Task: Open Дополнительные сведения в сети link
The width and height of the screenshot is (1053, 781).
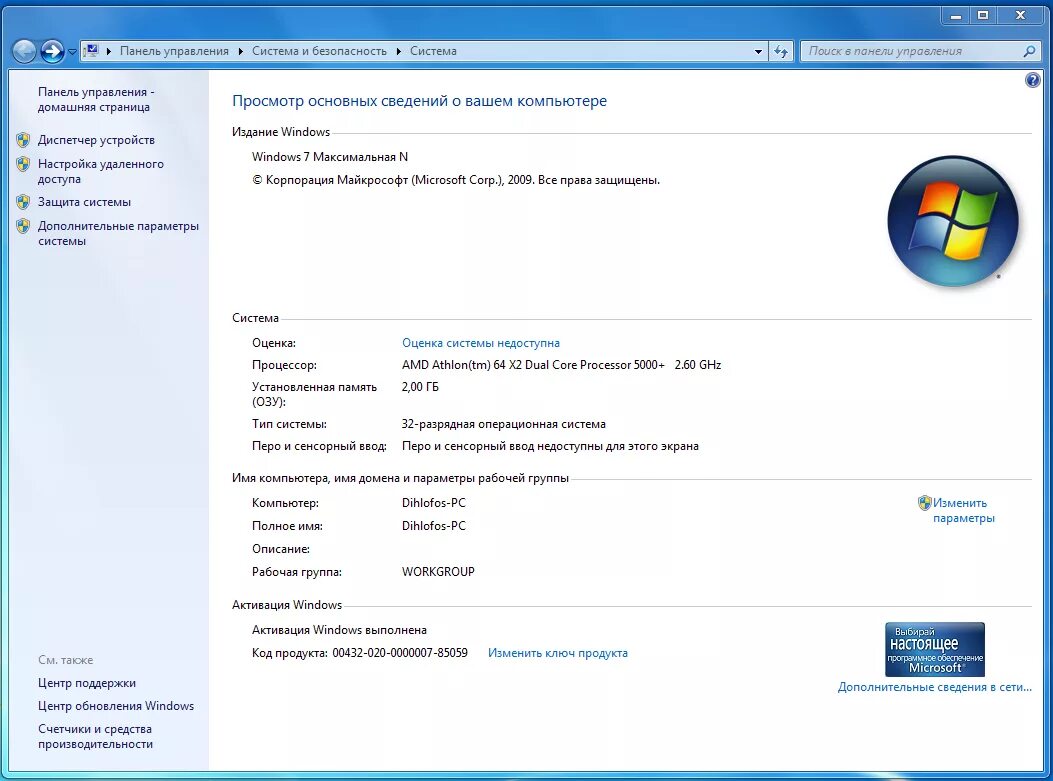Action: 934,687
